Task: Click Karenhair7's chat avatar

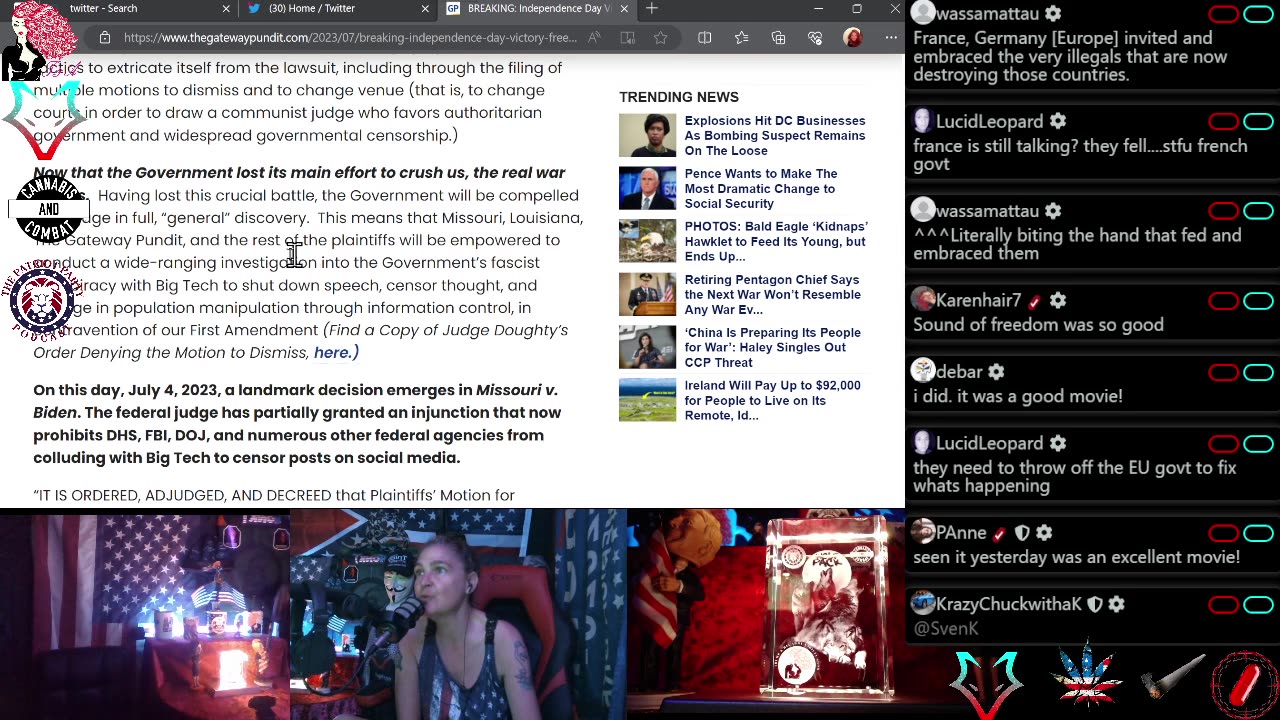Action: [923, 300]
